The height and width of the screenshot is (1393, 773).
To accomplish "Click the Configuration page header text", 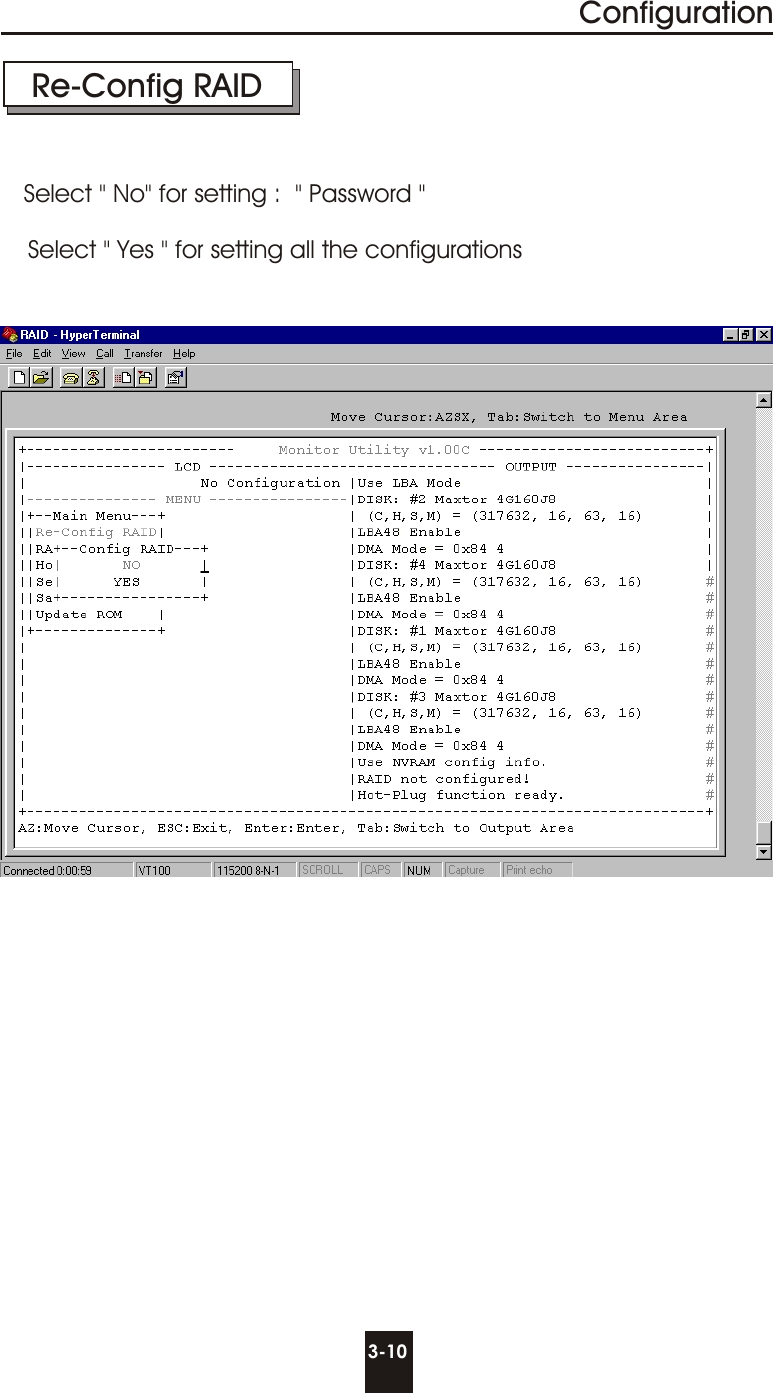I will tap(676, 14).
